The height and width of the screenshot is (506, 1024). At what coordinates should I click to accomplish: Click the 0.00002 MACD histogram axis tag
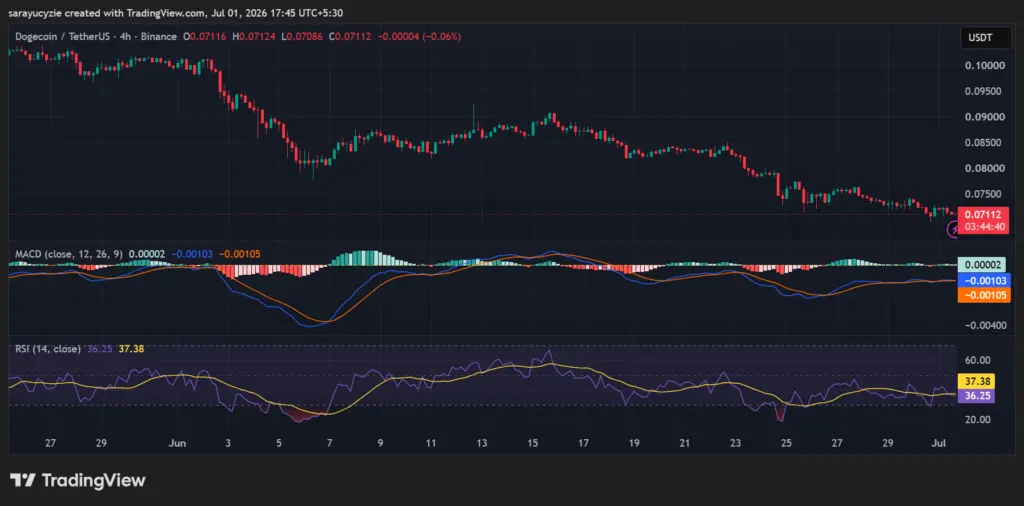click(982, 265)
